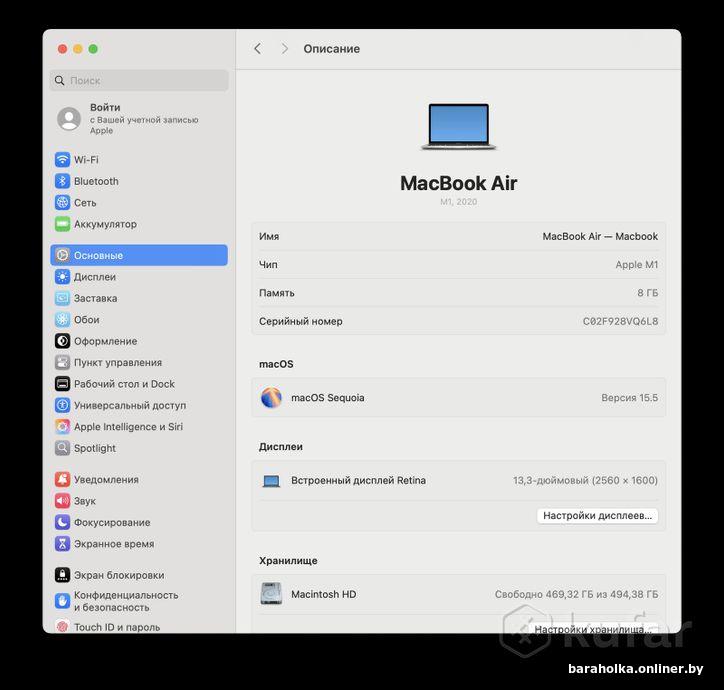Go forward with the right chevron
Screen dimensions: 724x690
pyautogui.click(x=284, y=48)
